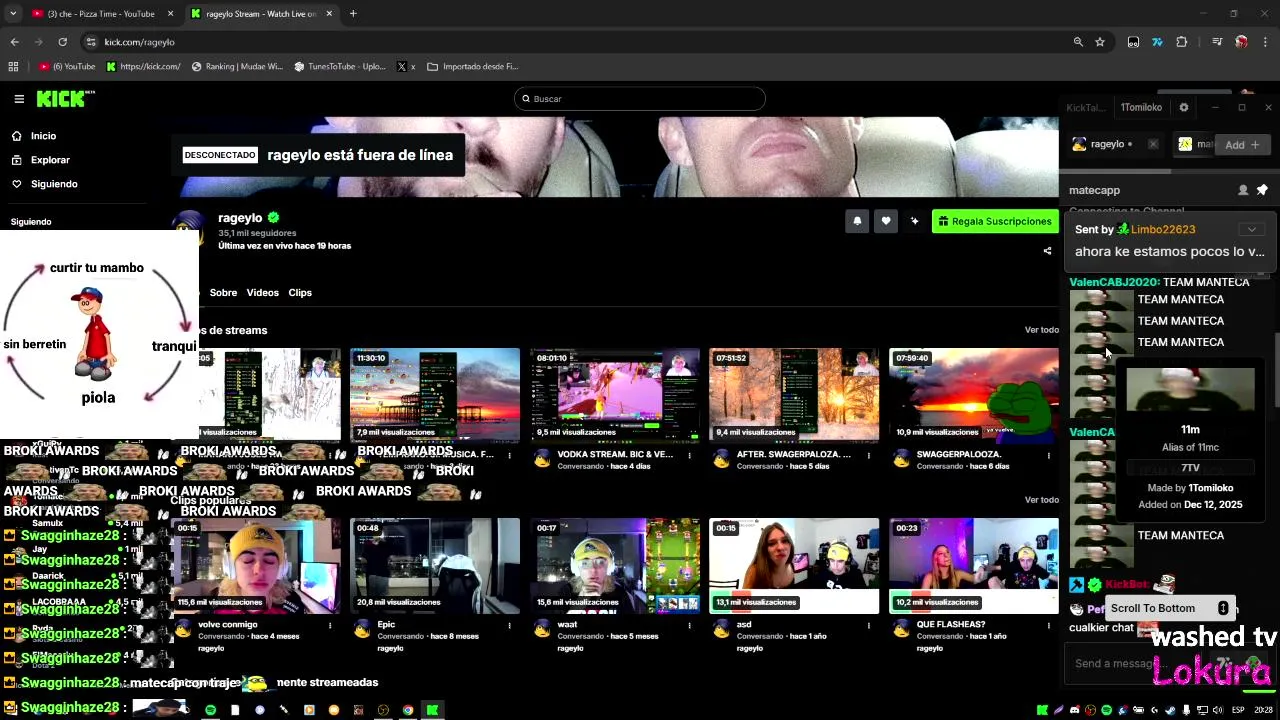Click the 1Tomiloko emote author link
The width and height of the screenshot is (1280, 720).
pyautogui.click(x=1211, y=488)
